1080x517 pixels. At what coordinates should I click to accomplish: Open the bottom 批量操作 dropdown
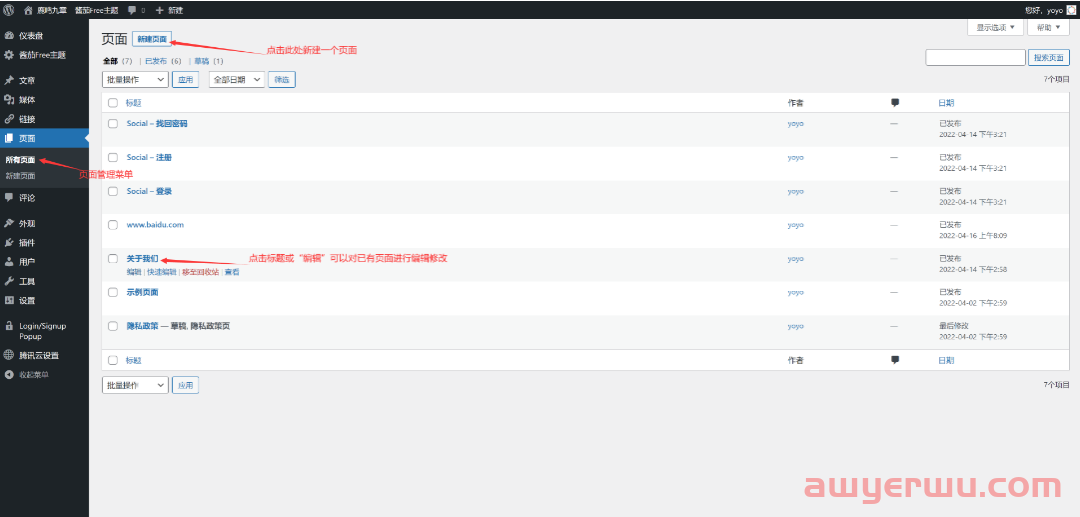tap(135, 386)
